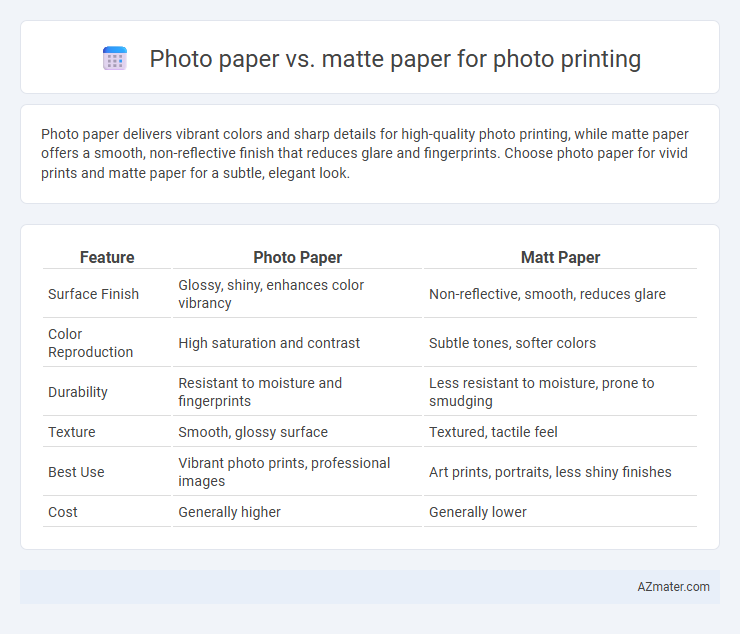Image resolution: width=740 pixels, height=634 pixels.
Task: Click the 'Photo Paper' column header
Action: click(297, 257)
